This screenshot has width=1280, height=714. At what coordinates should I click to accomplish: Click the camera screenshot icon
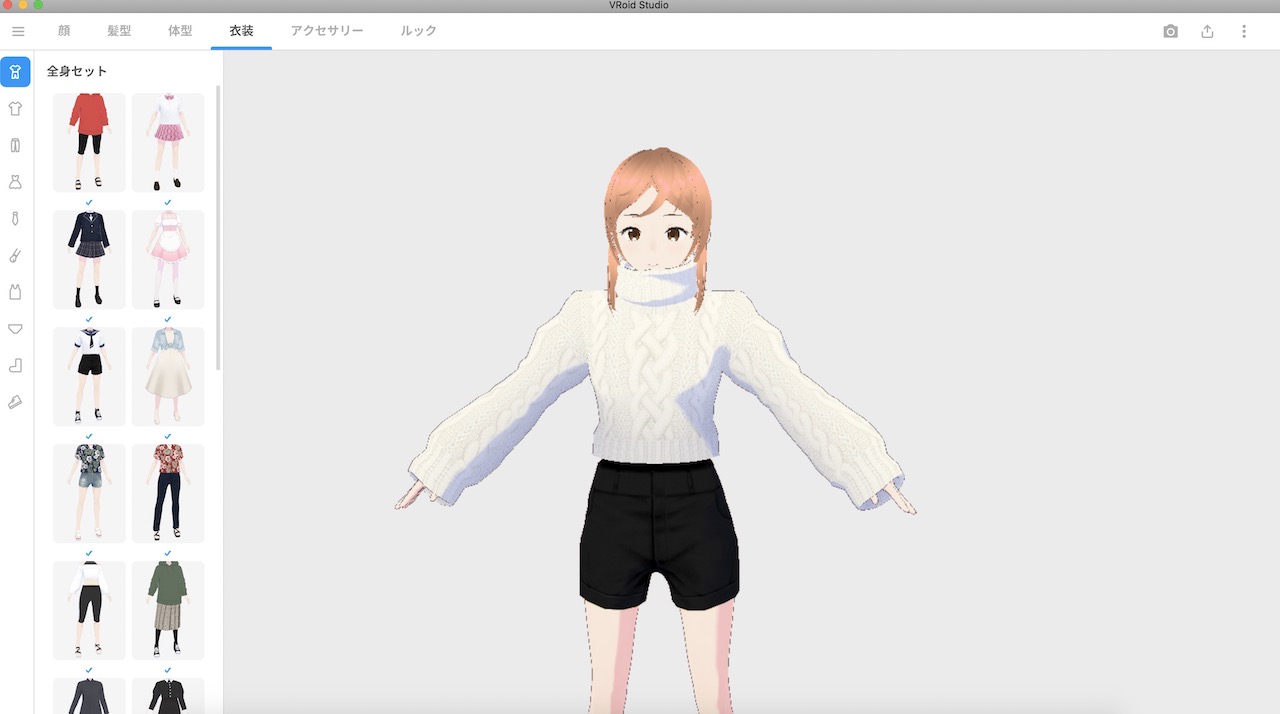[1169, 31]
